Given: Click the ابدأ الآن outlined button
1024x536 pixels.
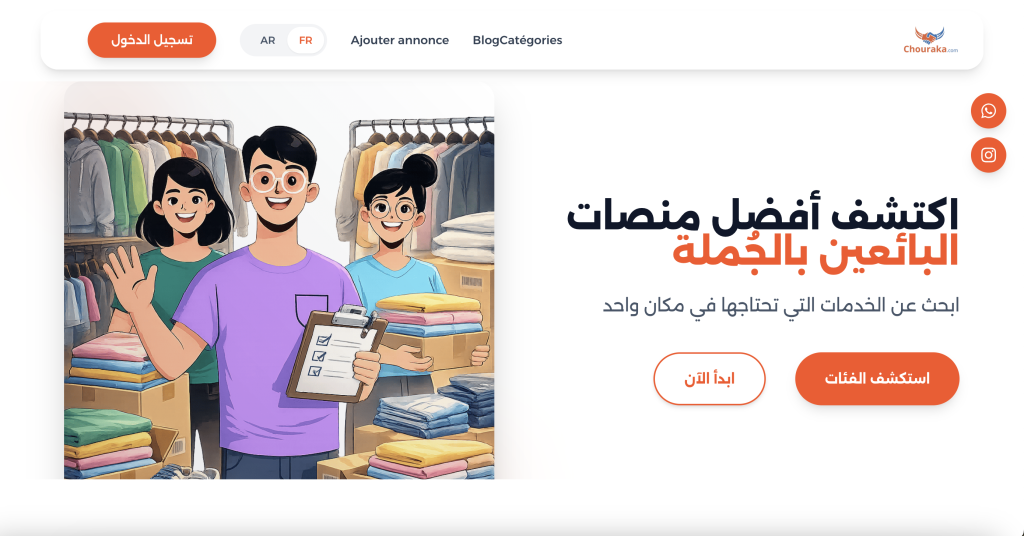Looking at the screenshot, I should tap(709, 379).
